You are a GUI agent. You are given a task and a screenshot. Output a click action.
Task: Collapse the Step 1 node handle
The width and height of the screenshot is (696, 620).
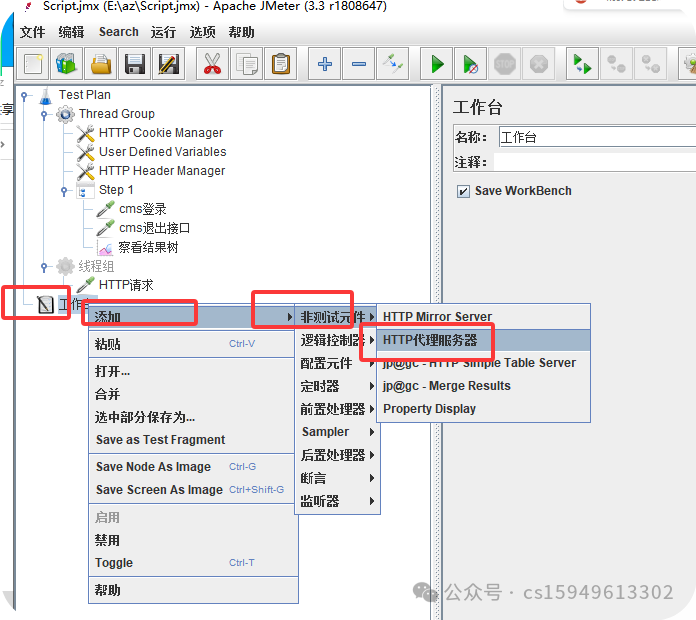[x=64, y=191]
